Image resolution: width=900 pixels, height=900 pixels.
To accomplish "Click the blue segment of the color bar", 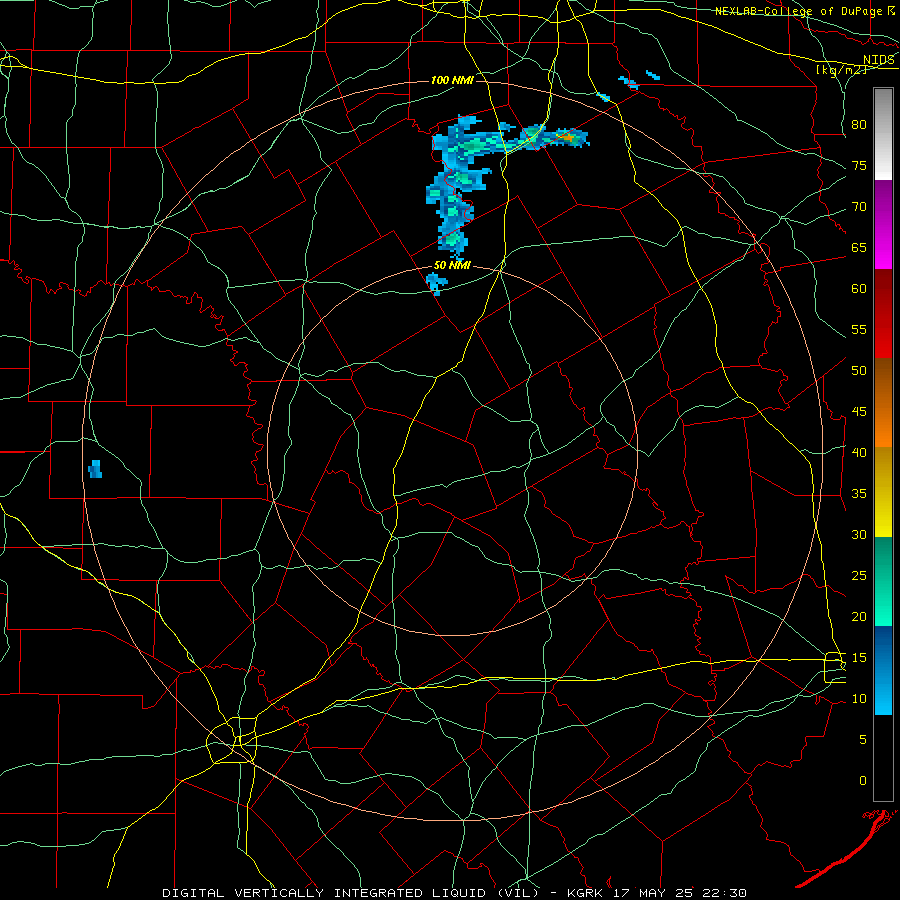I will (883, 670).
